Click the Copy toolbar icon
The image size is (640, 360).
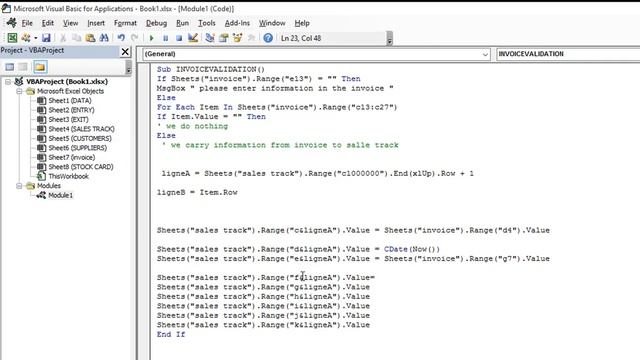coord(76,38)
